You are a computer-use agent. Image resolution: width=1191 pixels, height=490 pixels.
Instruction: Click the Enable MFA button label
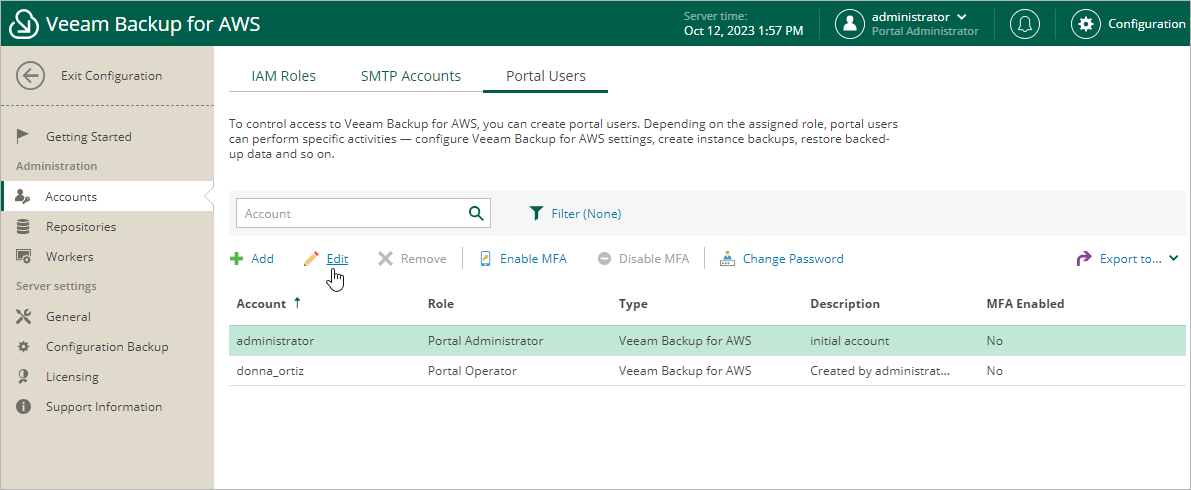(x=533, y=258)
